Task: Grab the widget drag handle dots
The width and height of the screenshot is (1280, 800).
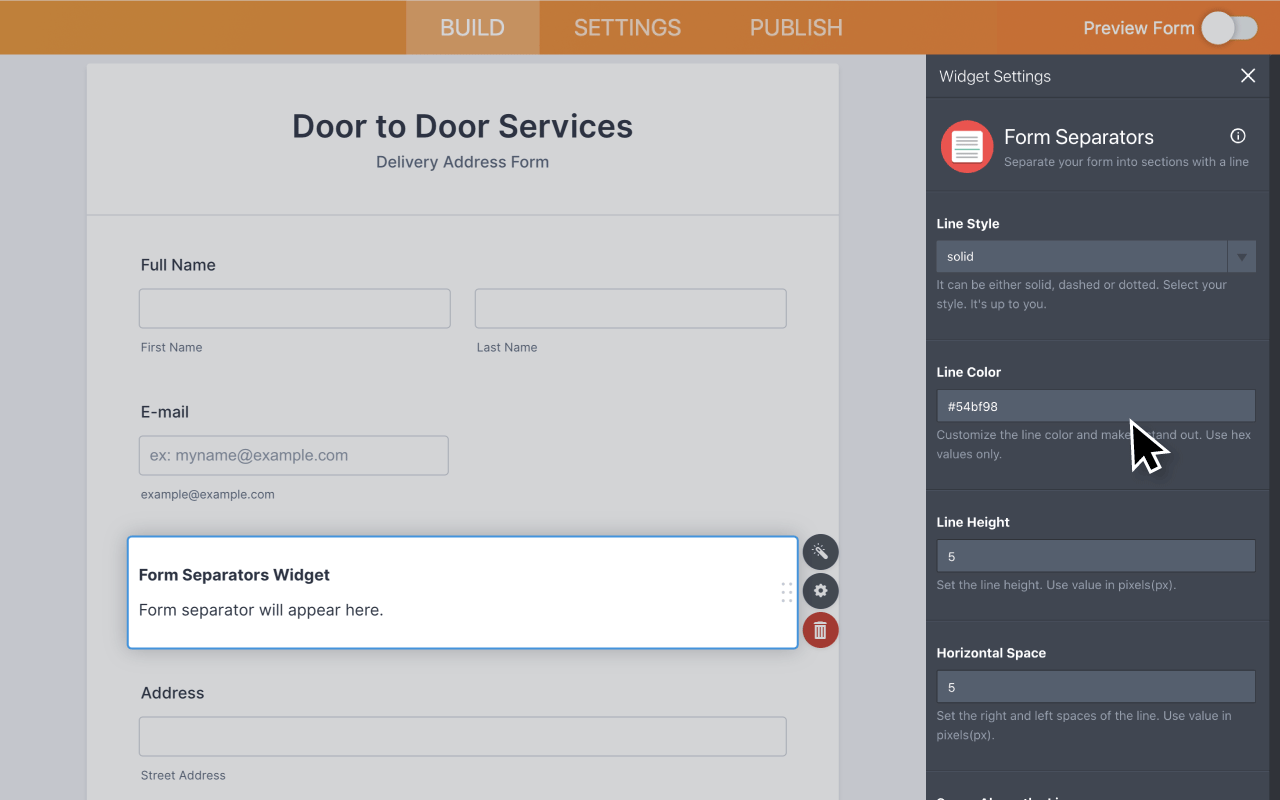Action: [x=787, y=592]
